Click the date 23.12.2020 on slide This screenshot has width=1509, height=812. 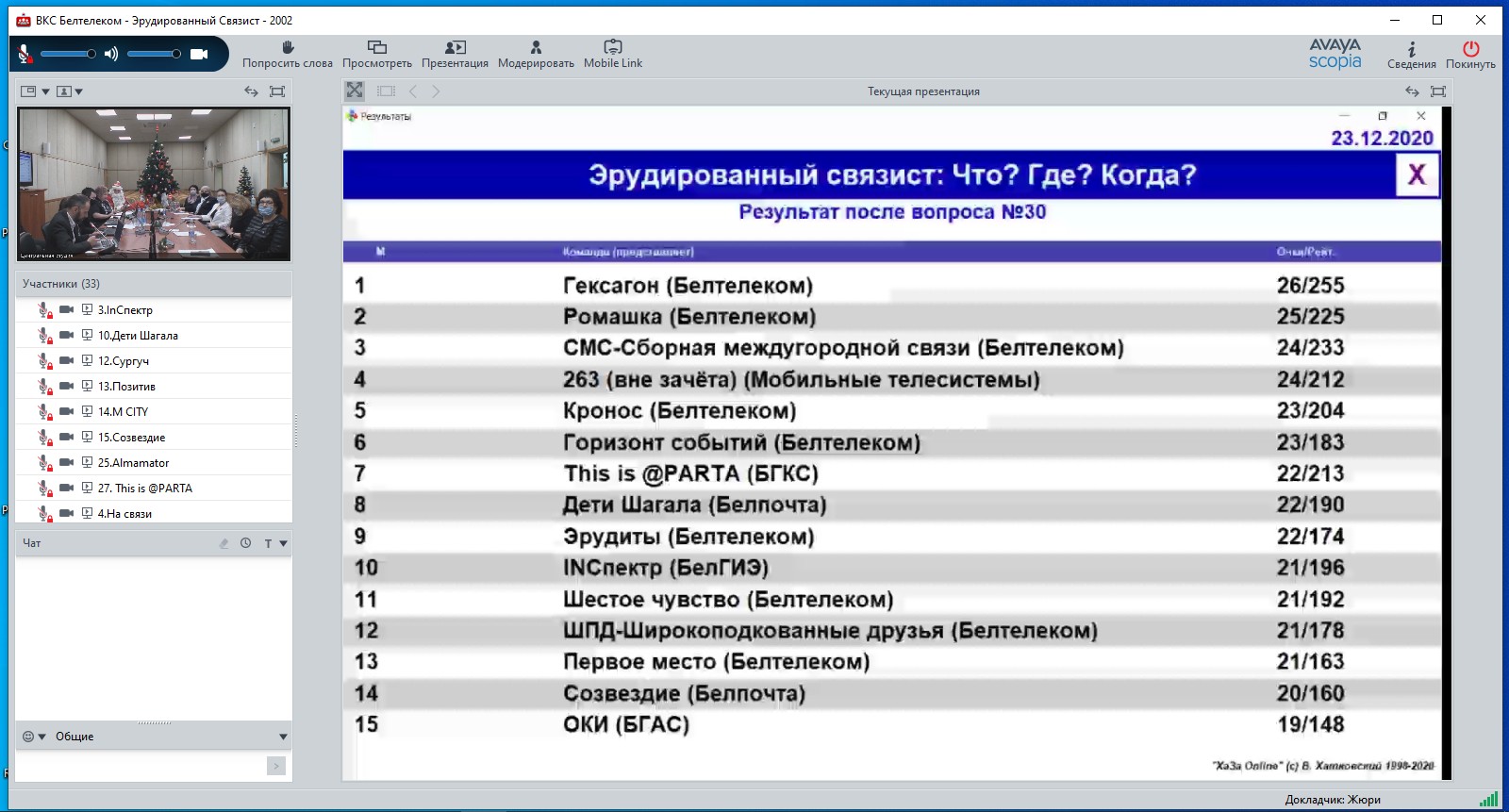tap(1382, 138)
